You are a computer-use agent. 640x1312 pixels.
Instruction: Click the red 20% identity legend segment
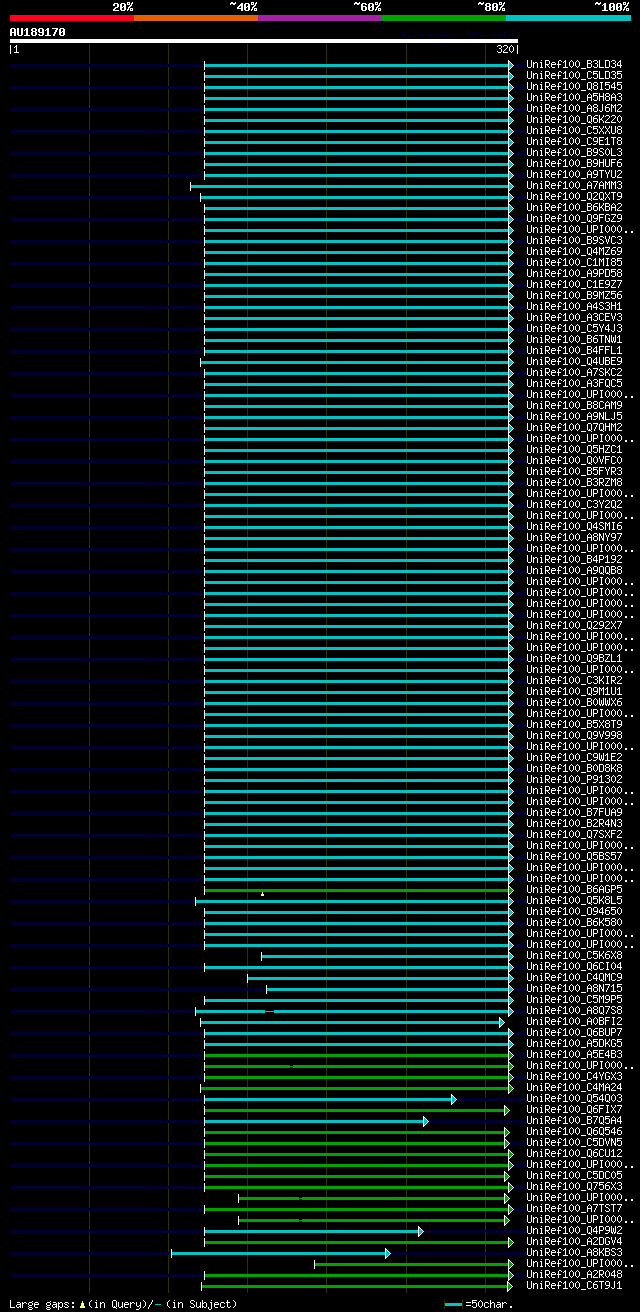(x=71, y=18)
